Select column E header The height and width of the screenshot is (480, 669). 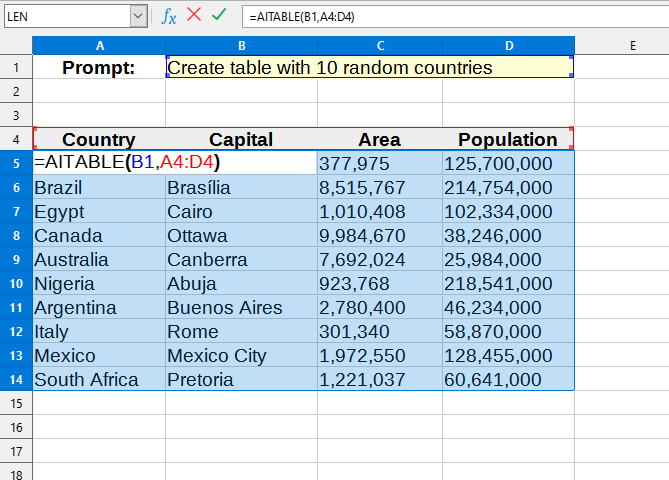pyautogui.click(x=633, y=46)
